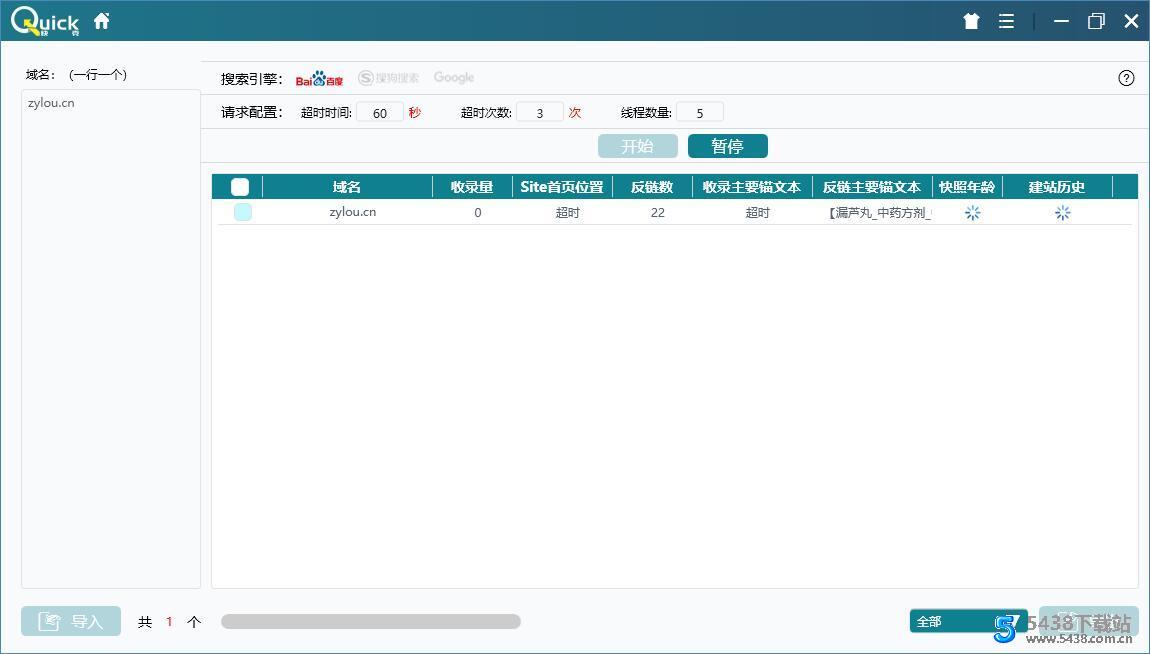This screenshot has height=654, width=1150.
Task: Click the loading spinner under 快照年龄
Action: [971, 212]
